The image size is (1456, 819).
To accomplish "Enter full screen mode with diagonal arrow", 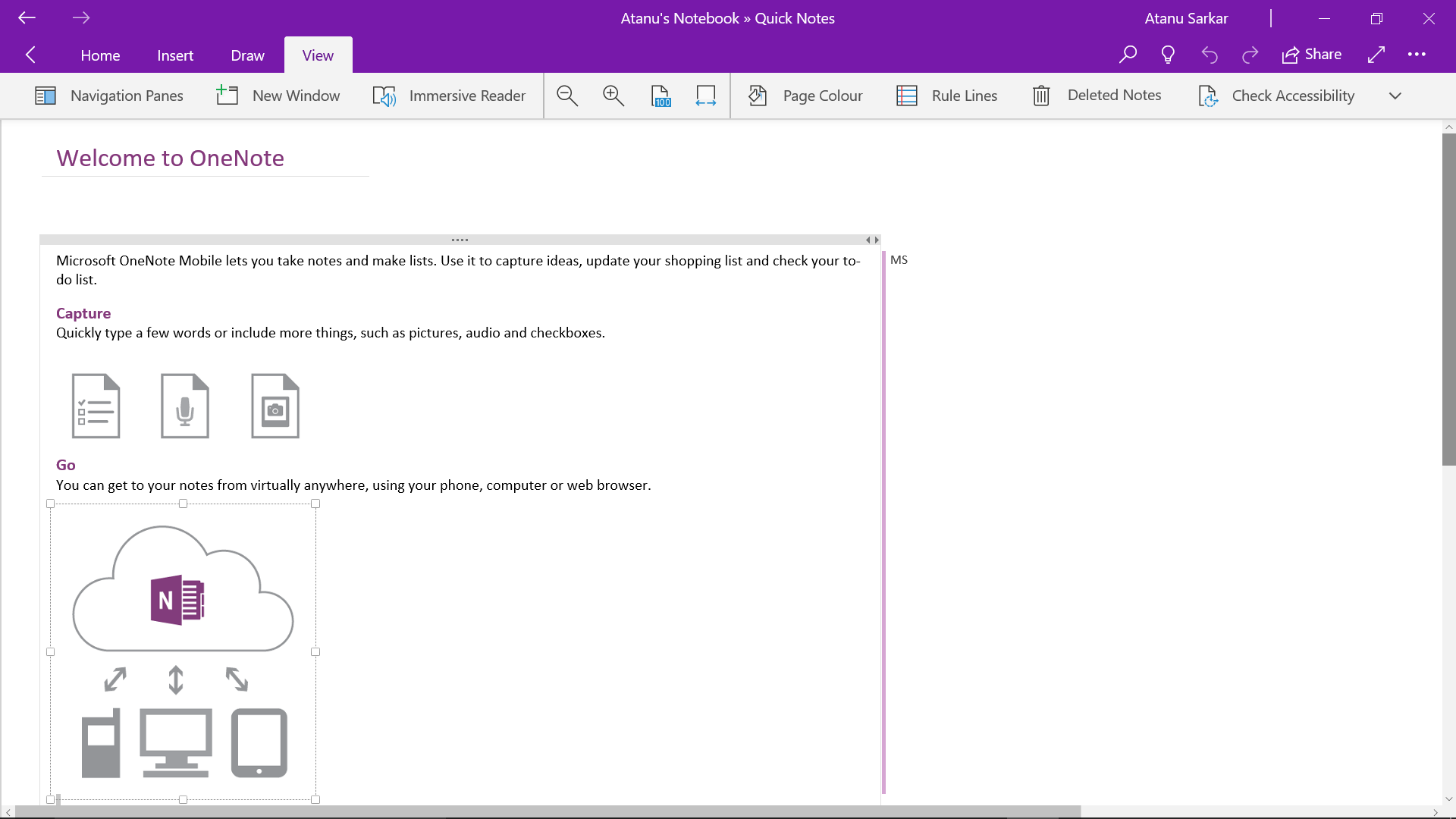I will coord(1376,55).
